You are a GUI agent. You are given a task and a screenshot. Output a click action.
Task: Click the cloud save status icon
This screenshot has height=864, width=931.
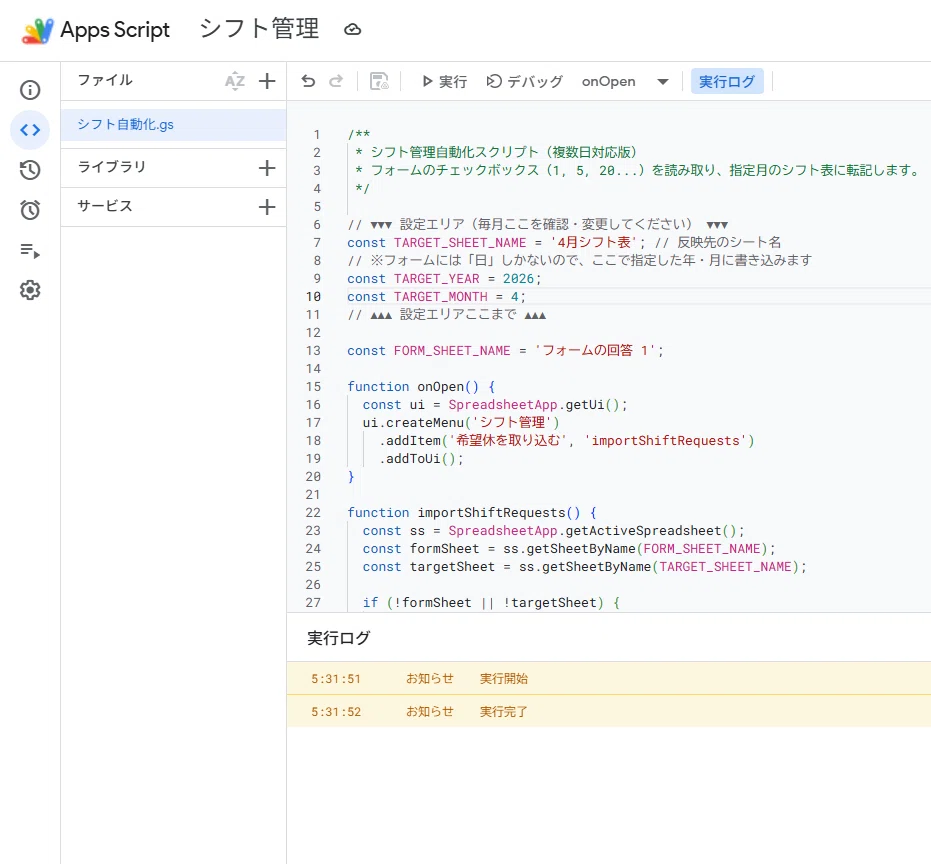(x=353, y=30)
